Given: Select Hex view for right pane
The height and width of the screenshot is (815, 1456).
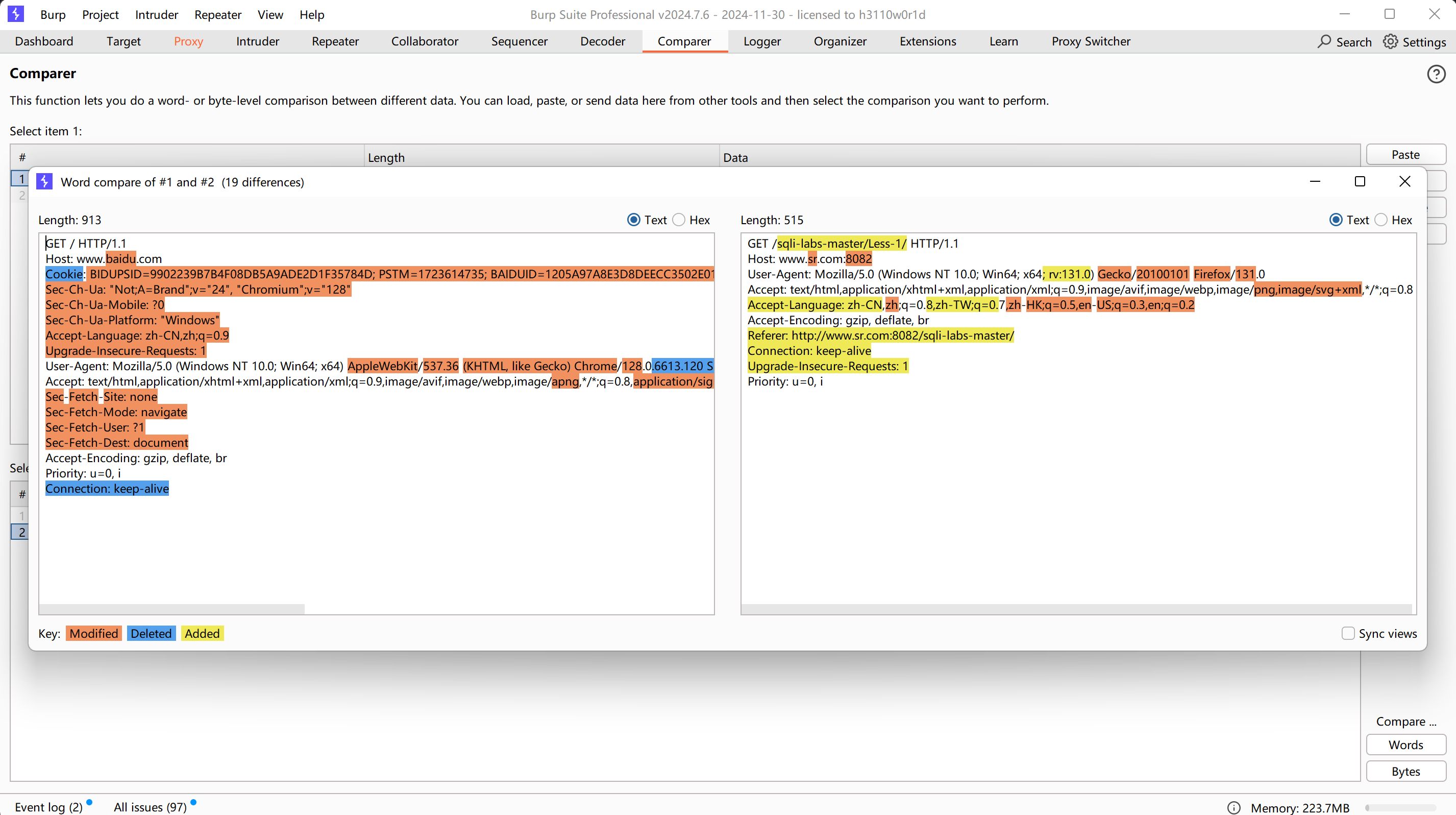Looking at the screenshot, I should click(x=1381, y=220).
